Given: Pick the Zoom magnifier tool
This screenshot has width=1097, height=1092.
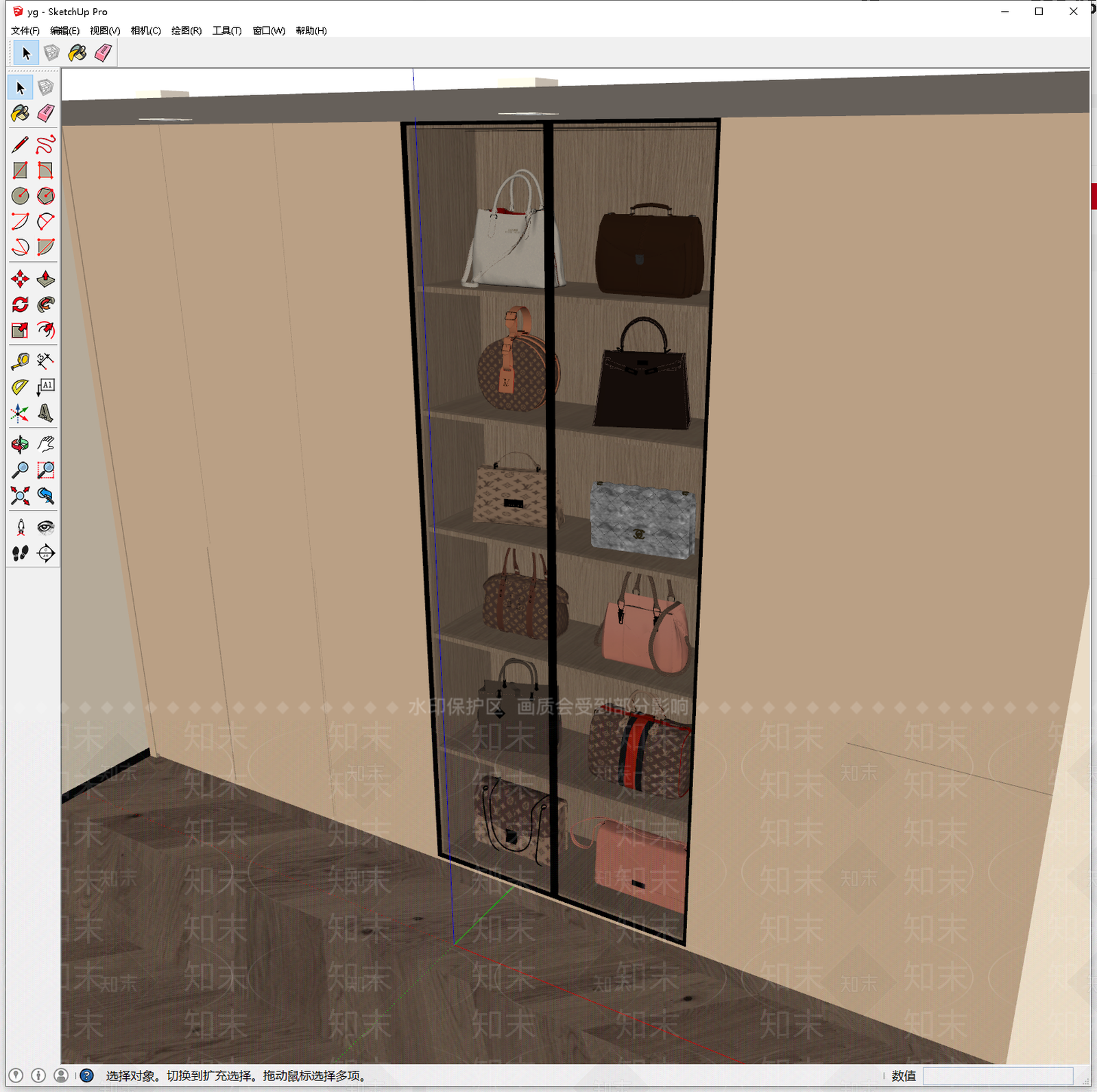Looking at the screenshot, I should [21, 470].
